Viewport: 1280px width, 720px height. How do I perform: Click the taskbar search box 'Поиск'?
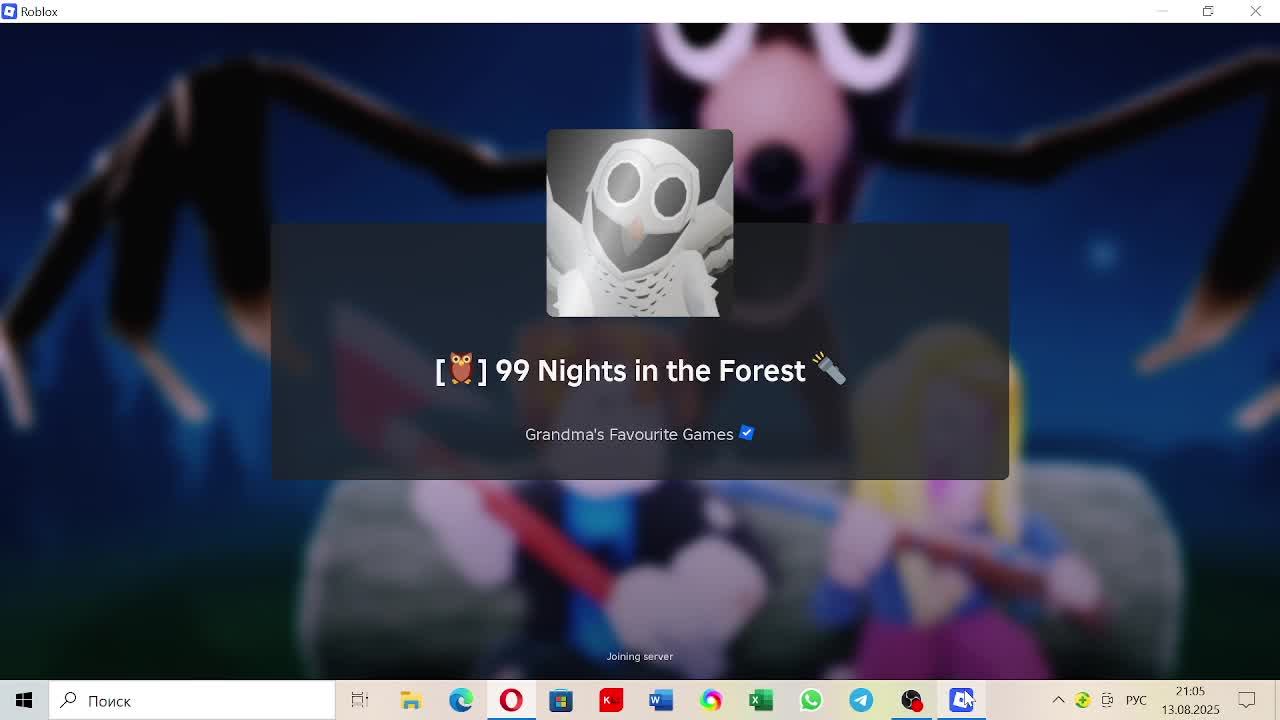pos(192,700)
